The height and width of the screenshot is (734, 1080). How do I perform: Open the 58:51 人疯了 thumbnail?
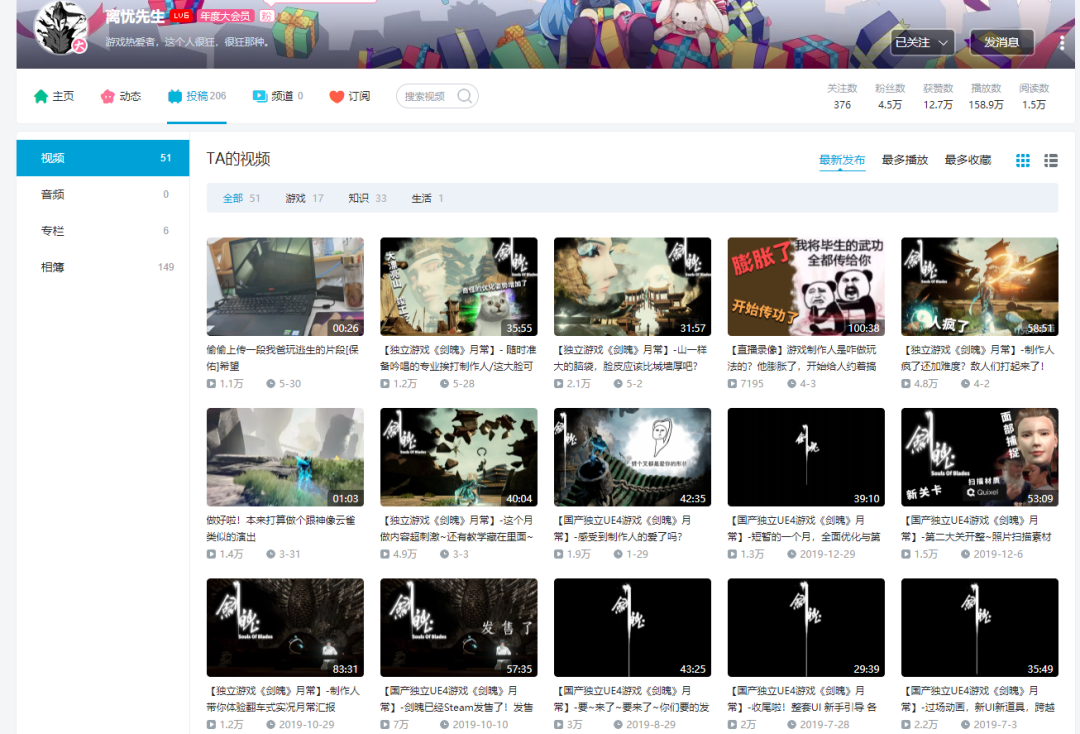point(979,286)
